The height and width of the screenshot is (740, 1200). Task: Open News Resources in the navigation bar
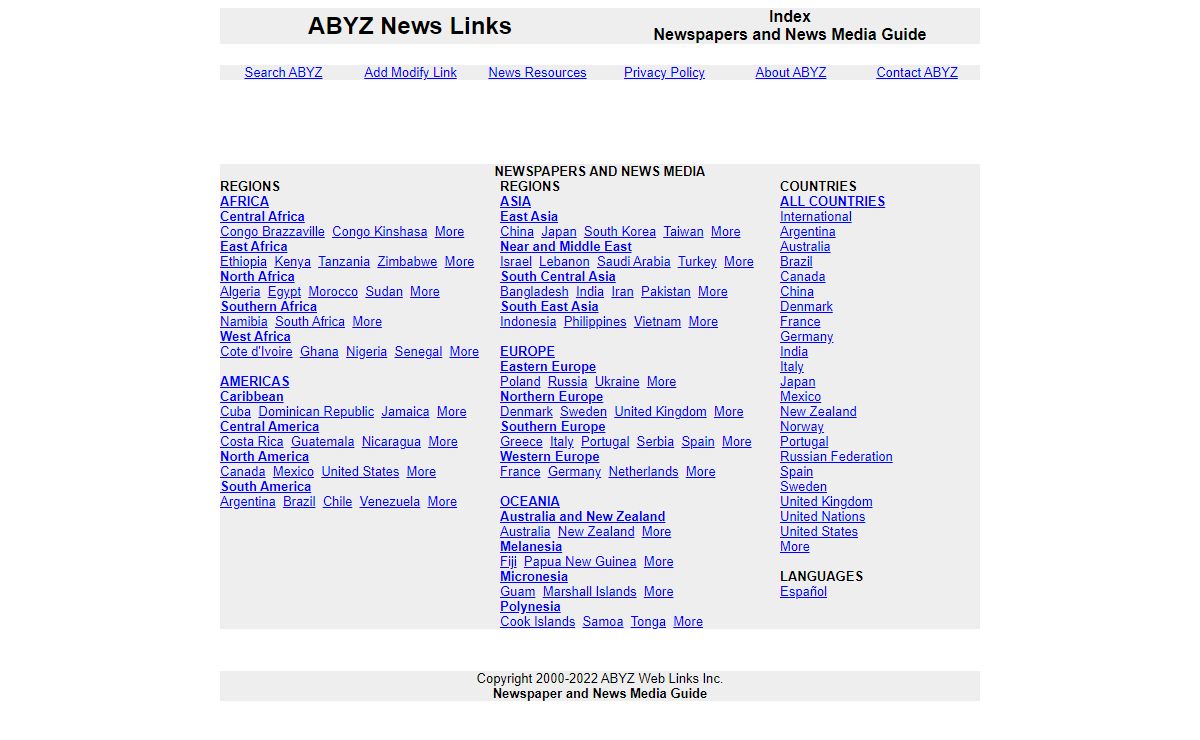(537, 72)
